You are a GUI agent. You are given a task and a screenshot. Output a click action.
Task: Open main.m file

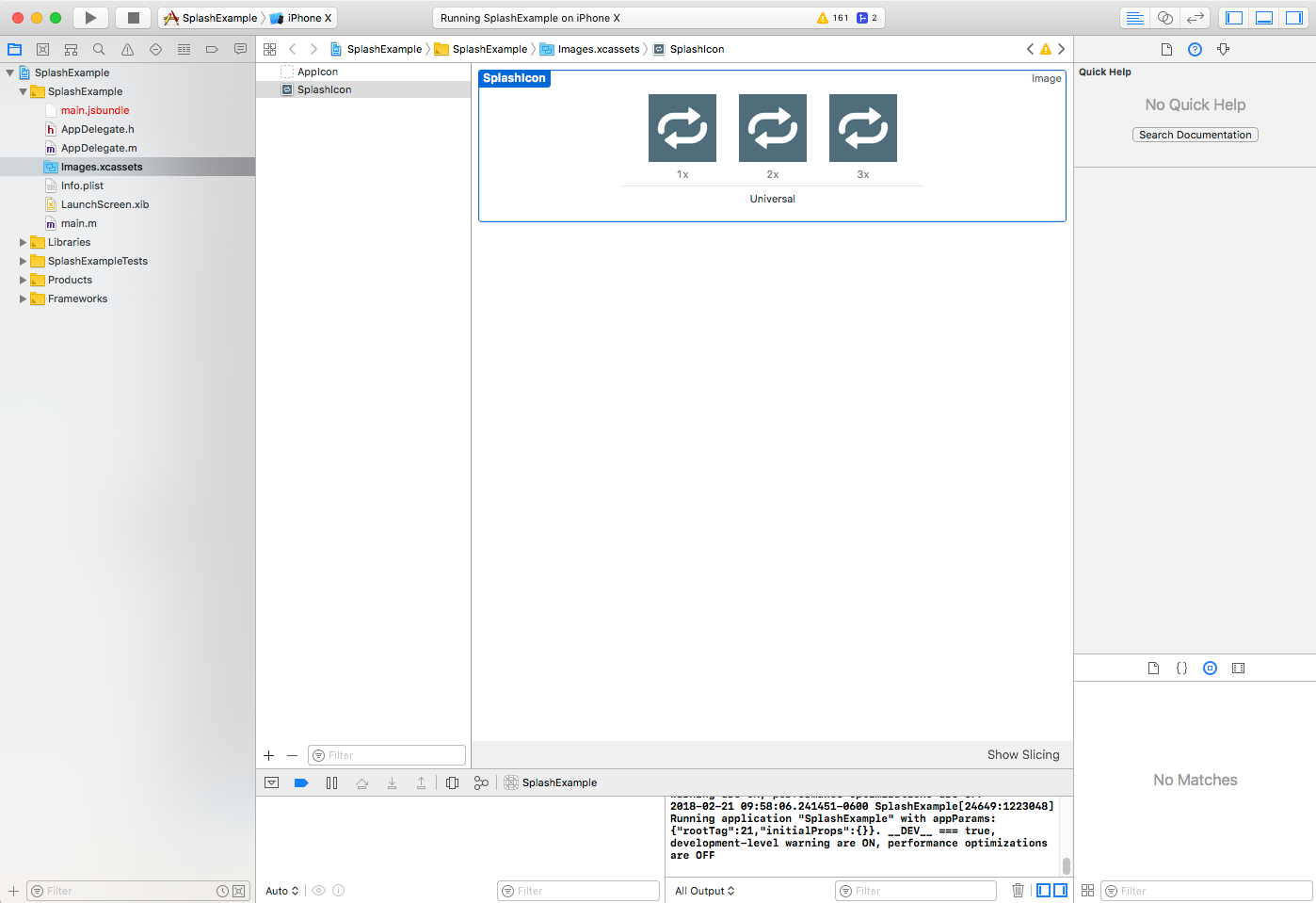(79, 223)
